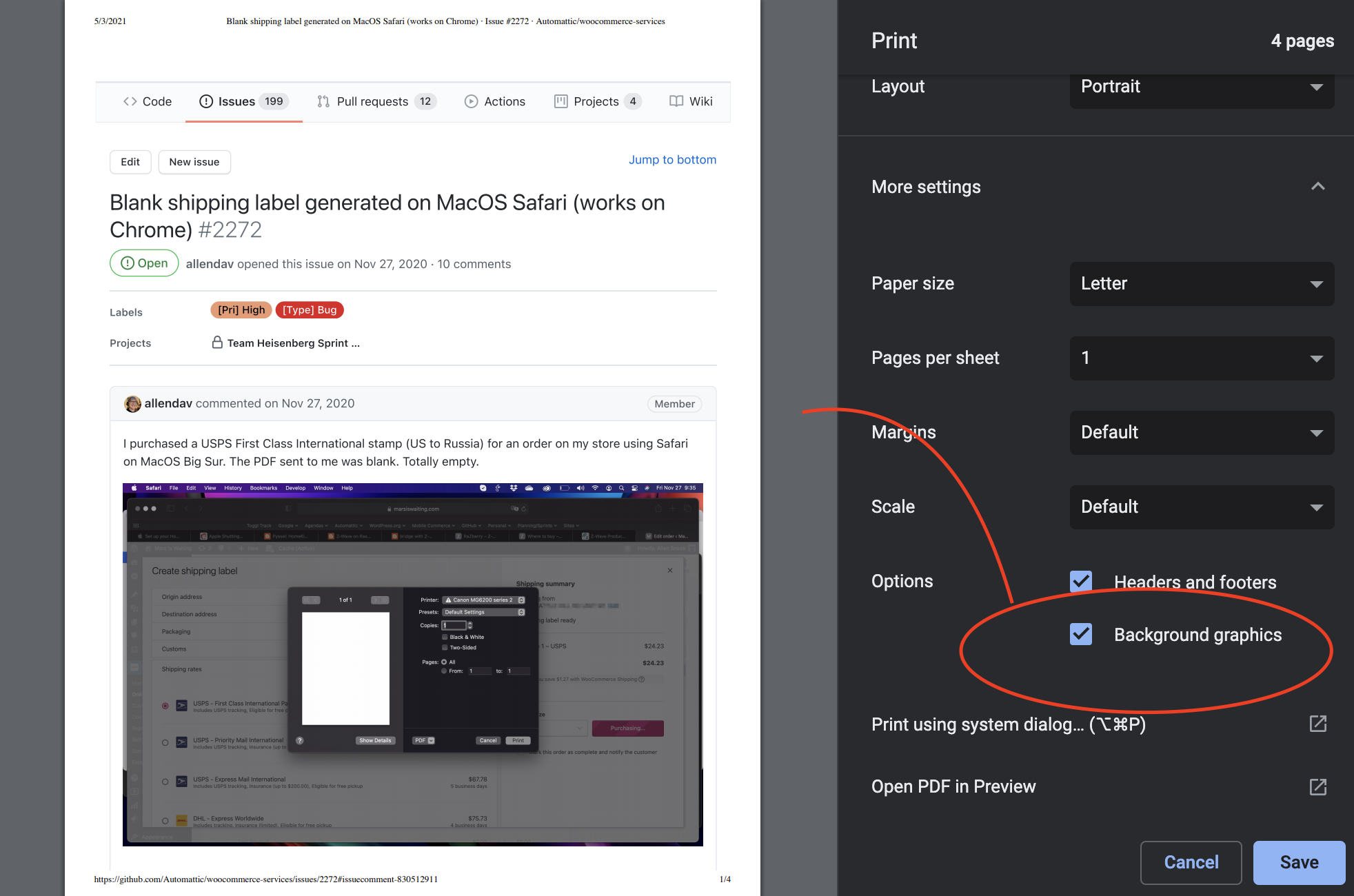
Task: Click the "4 pages" page count text
Action: (x=1302, y=41)
